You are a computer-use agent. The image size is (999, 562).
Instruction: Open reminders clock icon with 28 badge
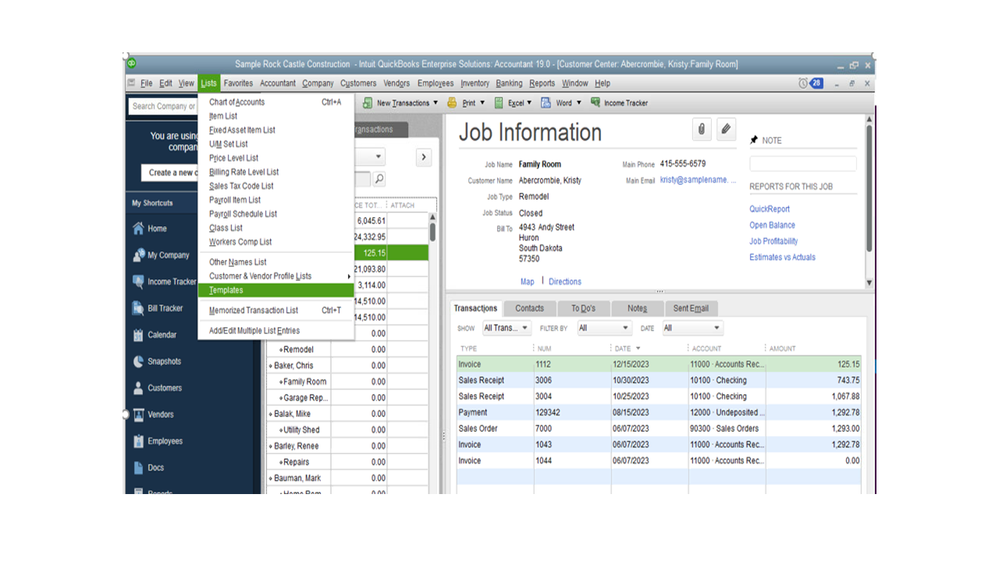[x=810, y=83]
